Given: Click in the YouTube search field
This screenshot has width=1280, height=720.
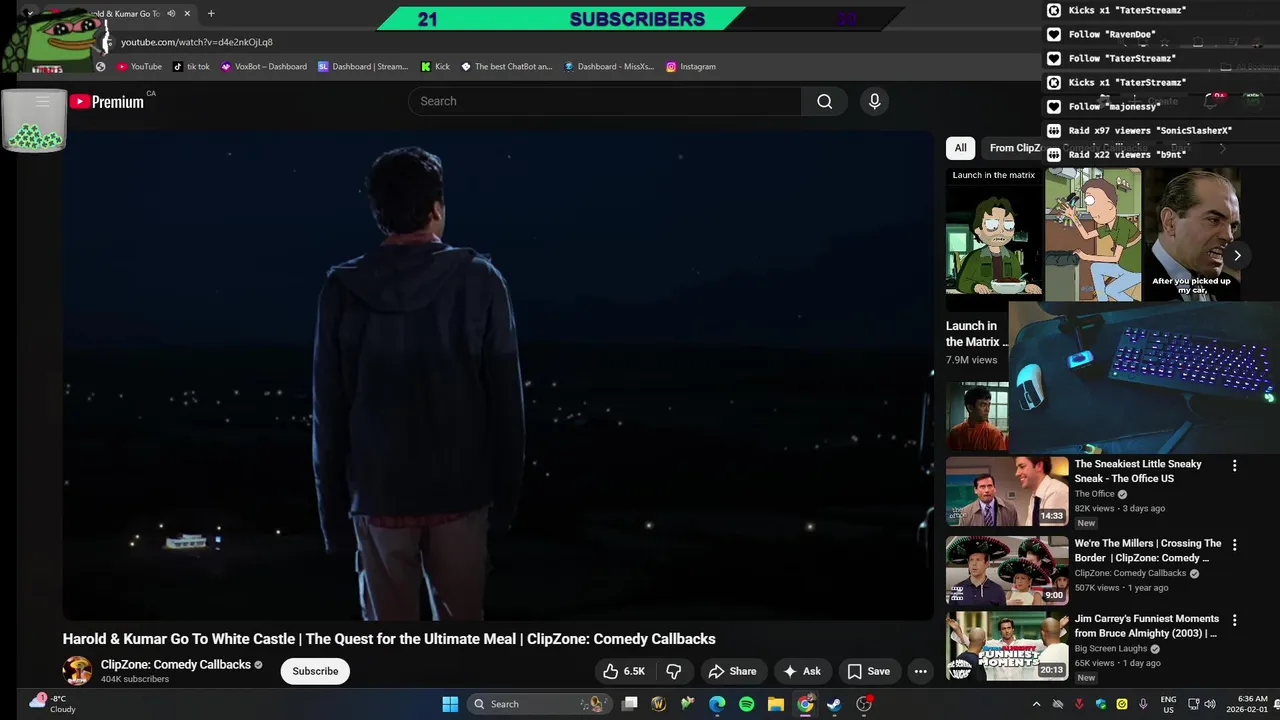Looking at the screenshot, I should coord(605,101).
